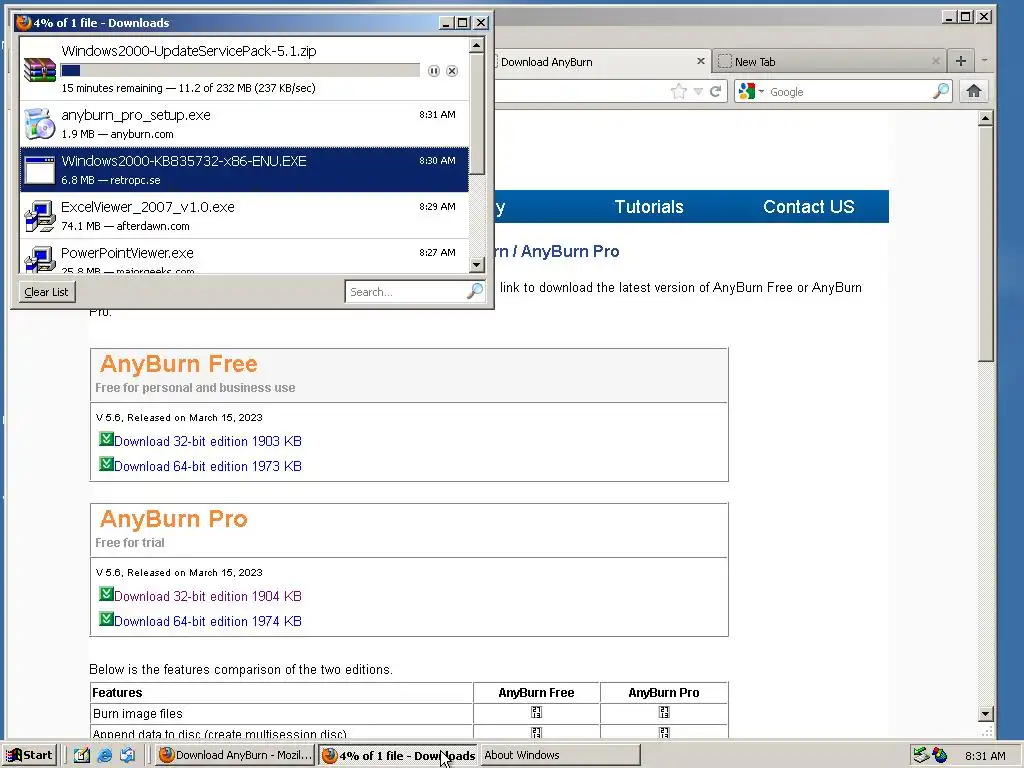Click the Downloads list scrollbar thumb
This screenshot has width=1024, height=768.
point(477,114)
